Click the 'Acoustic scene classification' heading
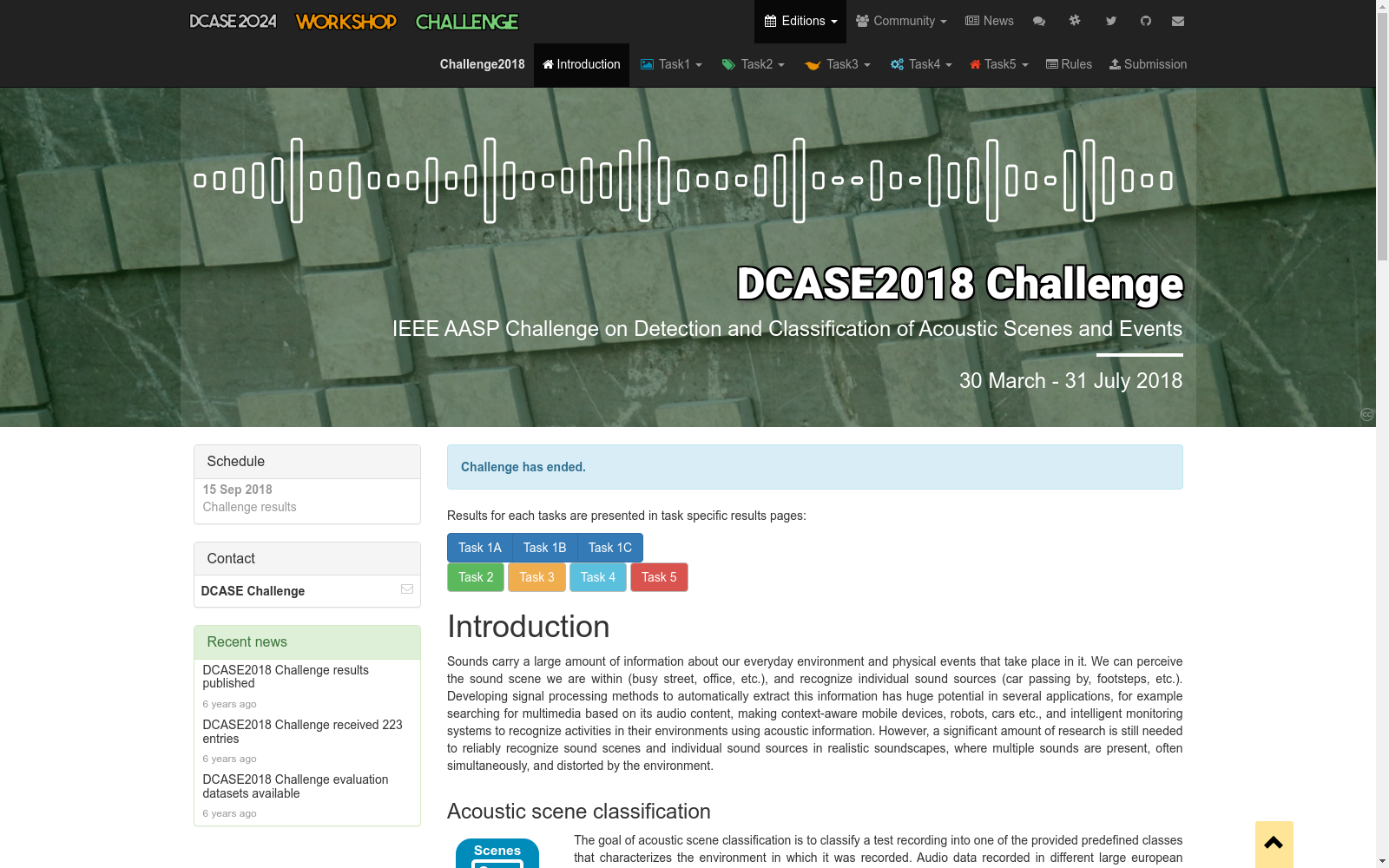The image size is (1389, 868). tap(579, 812)
